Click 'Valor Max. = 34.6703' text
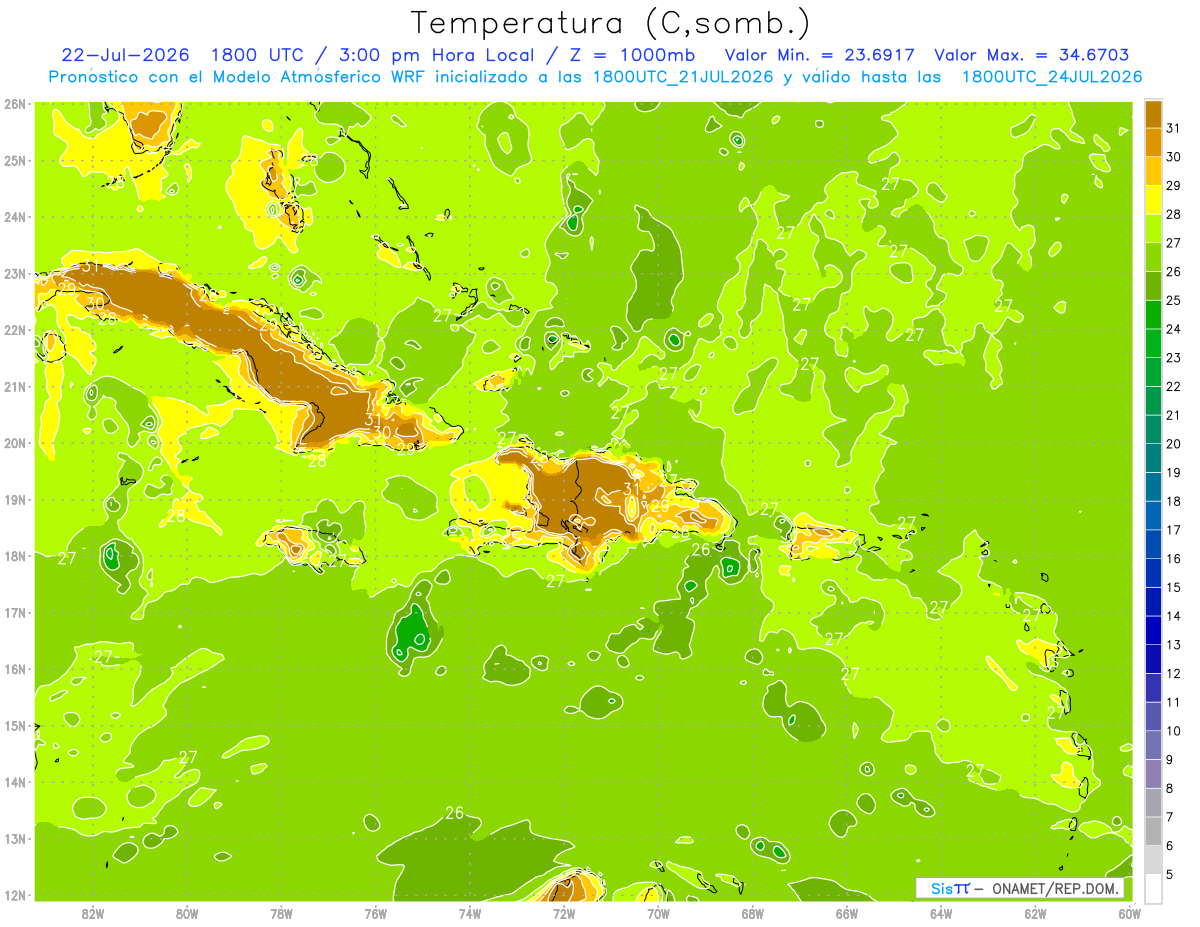The height and width of the screenshot is (927, 1200). pos(1032,55)
